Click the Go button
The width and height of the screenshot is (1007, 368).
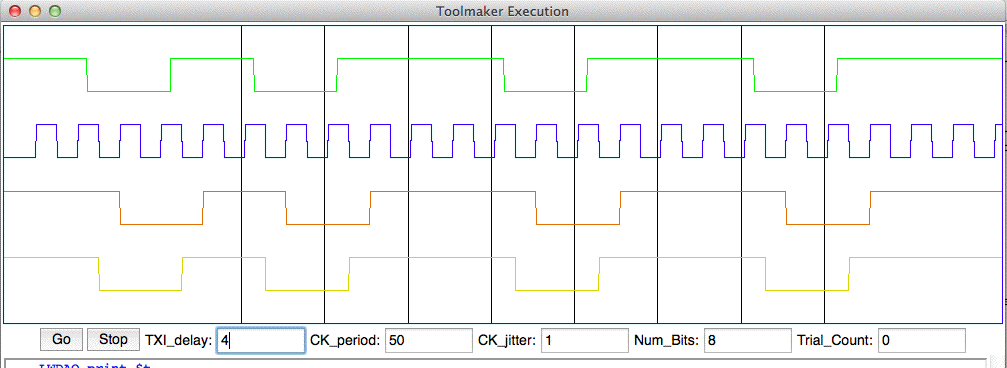point(62,340)
